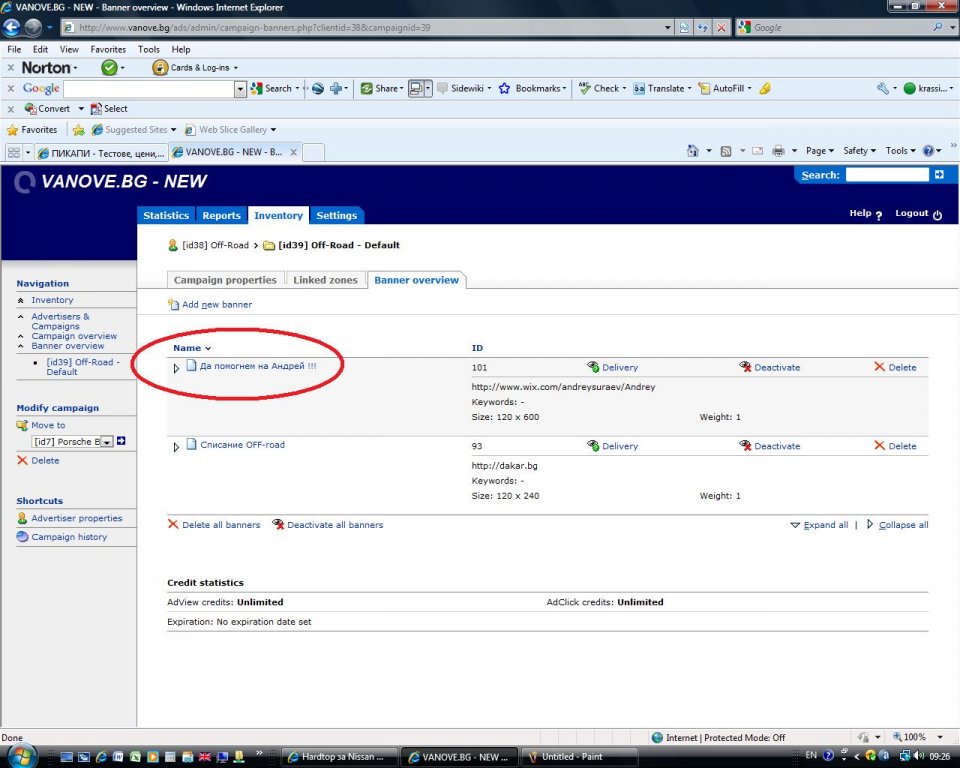The height and width of the screenshot is (768, 960).
Task: Click the VANOVE.BG search input field
Action: pos(886,175)
